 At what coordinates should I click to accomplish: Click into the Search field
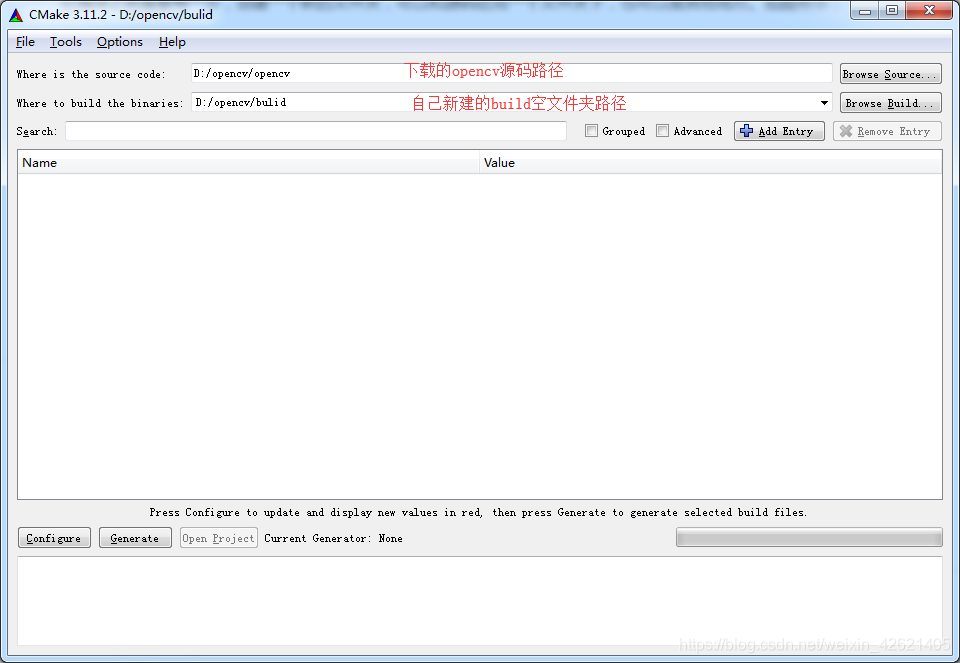point(316,131)
